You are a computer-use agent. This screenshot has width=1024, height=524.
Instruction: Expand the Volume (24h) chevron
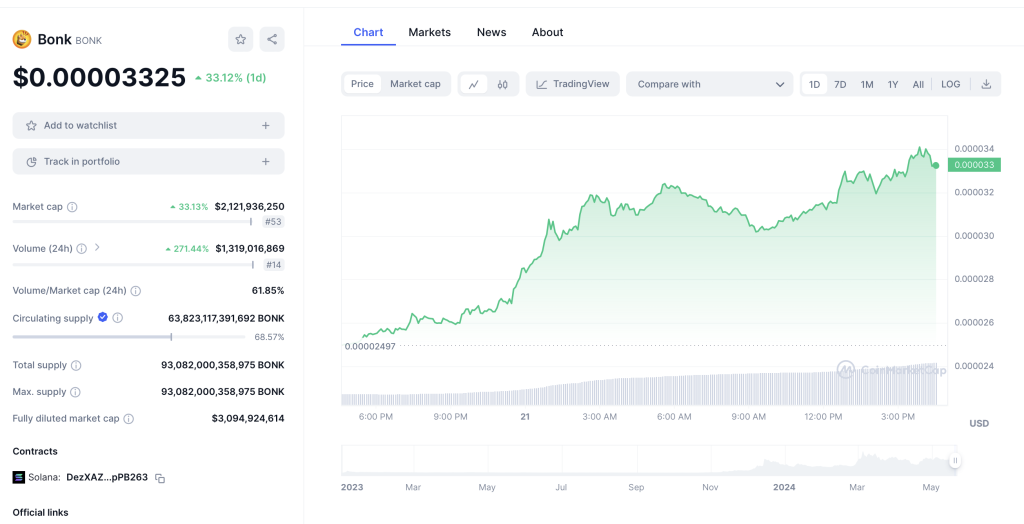(97, 248)
